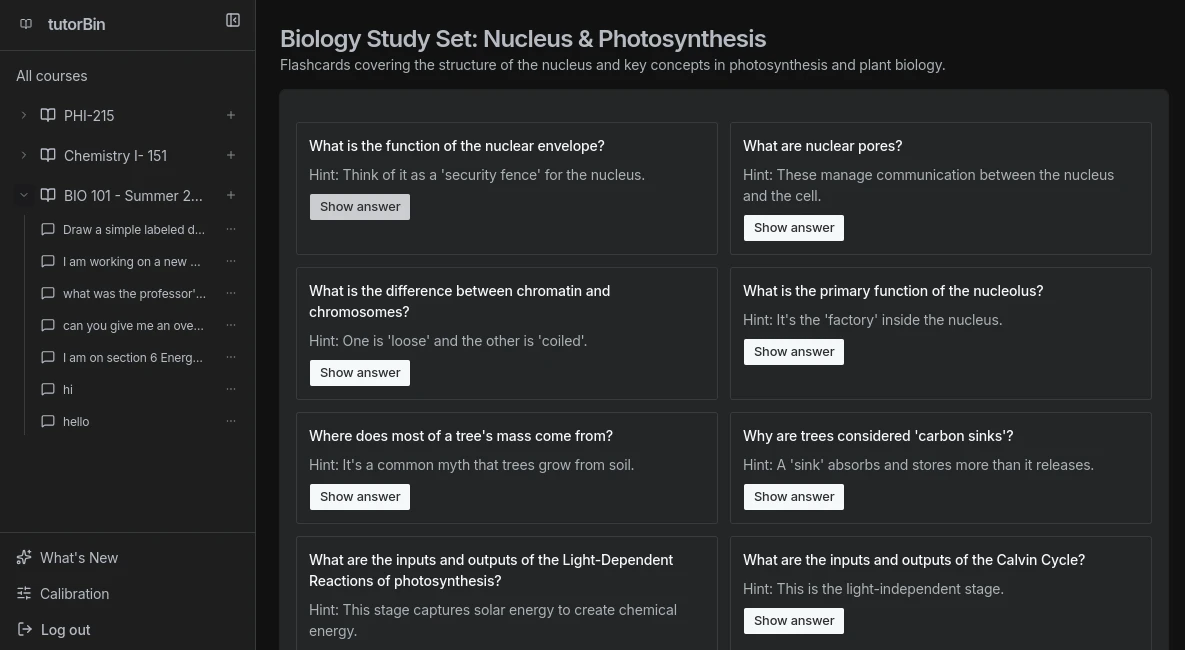
Task: Open options for 'Draw a simple labeled d...' chat
Action: (x=231, y=229)
